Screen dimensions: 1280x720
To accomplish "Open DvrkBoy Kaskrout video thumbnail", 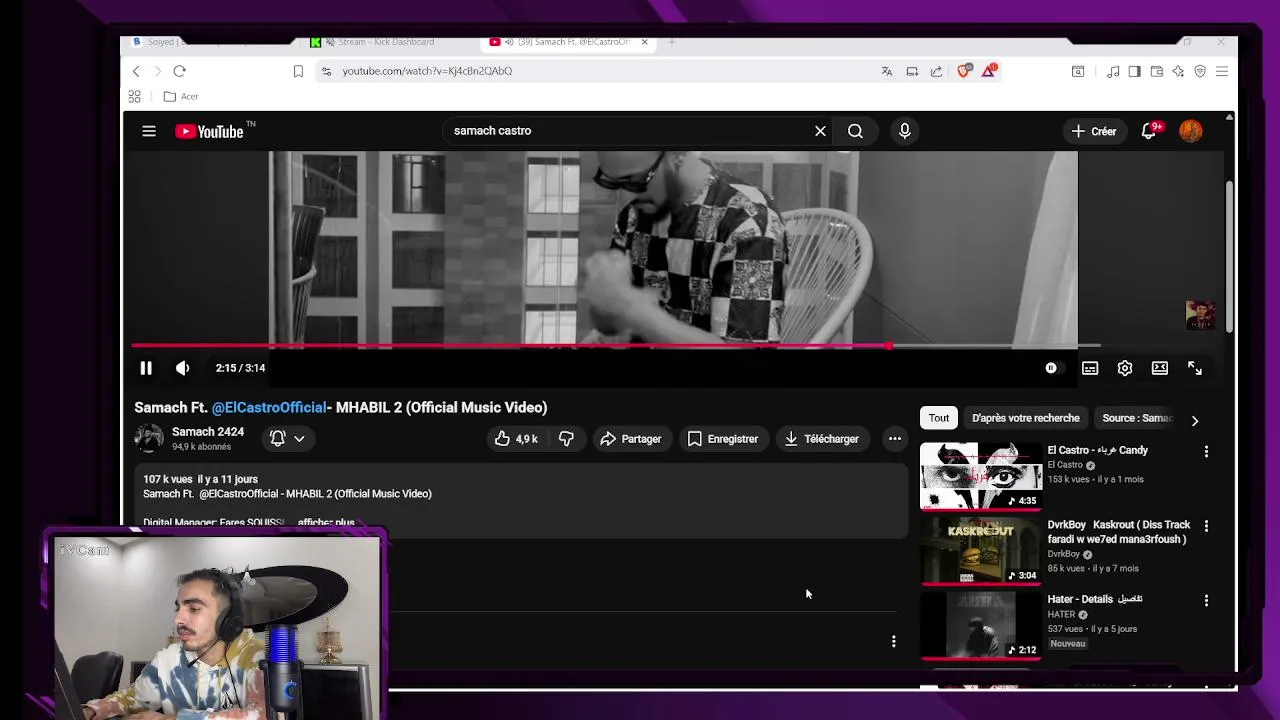I will point(981,550).
